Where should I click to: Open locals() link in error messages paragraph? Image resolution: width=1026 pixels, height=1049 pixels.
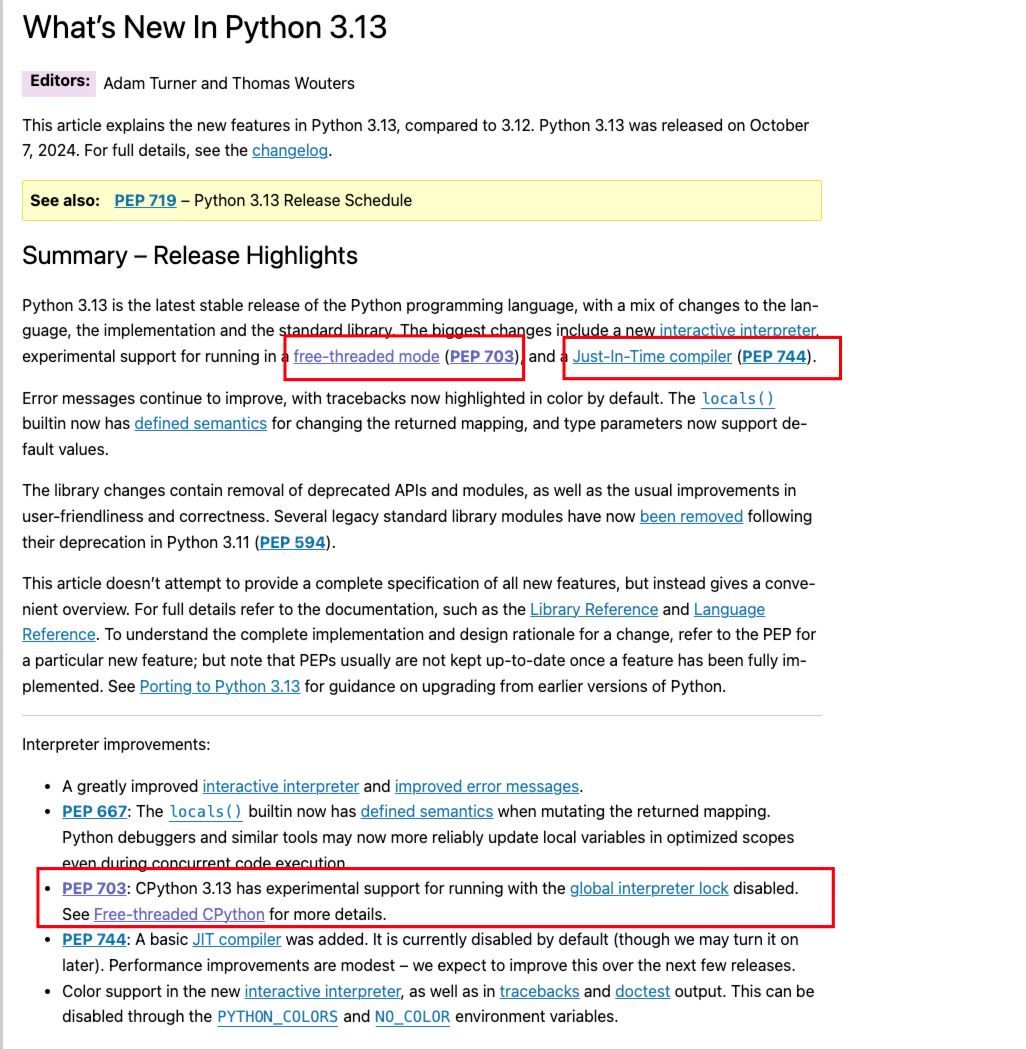[738, 399]
